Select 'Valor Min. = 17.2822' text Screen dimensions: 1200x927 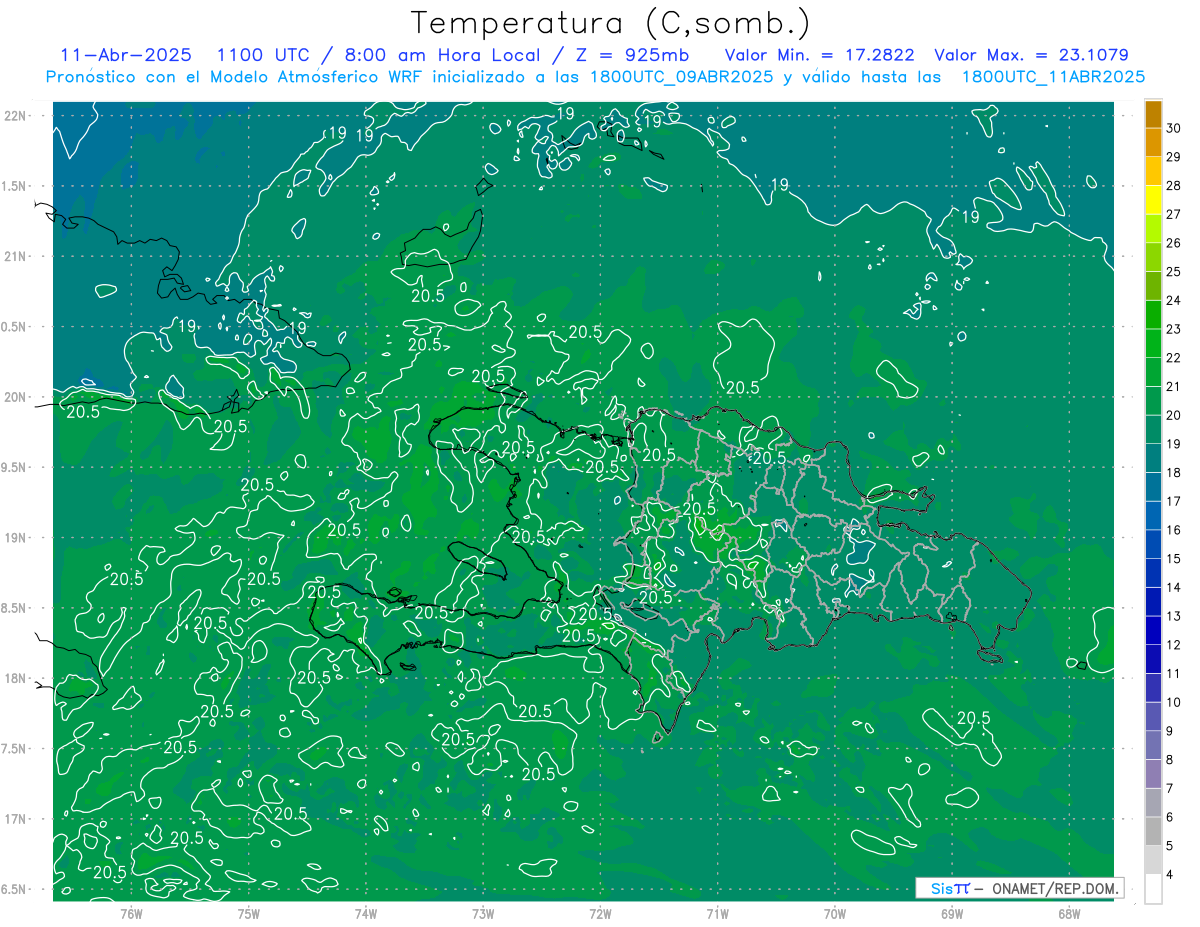tap(820, 55)
